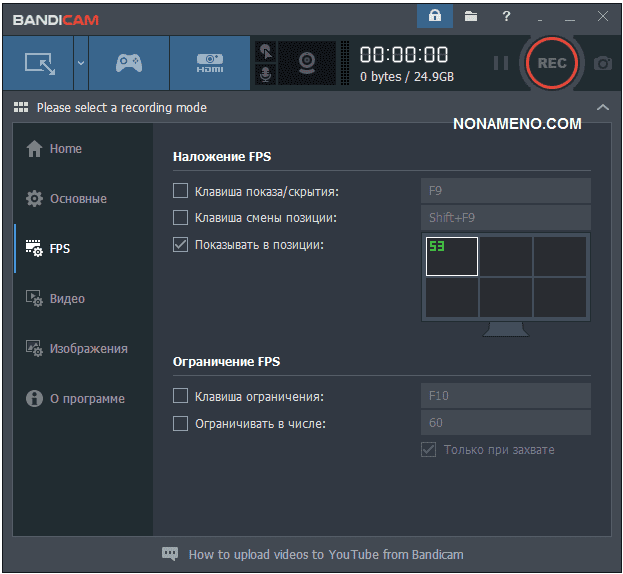This screenshot has width=623, height=574.
Task: Collapse the recording mode selection panel
Action: pyautogui.click(x=601, y=107)
